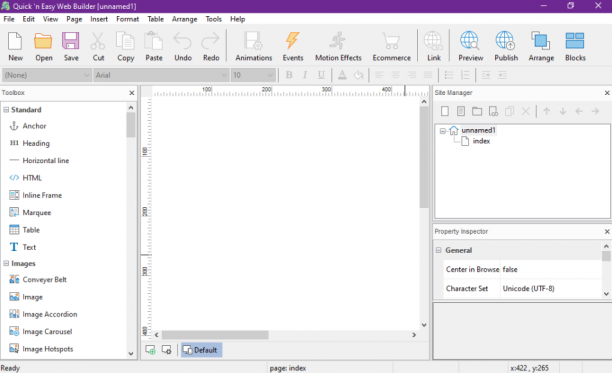Click the Redo arrow icon
Viewport: 612px width, 373px height.
click(211, 46)
